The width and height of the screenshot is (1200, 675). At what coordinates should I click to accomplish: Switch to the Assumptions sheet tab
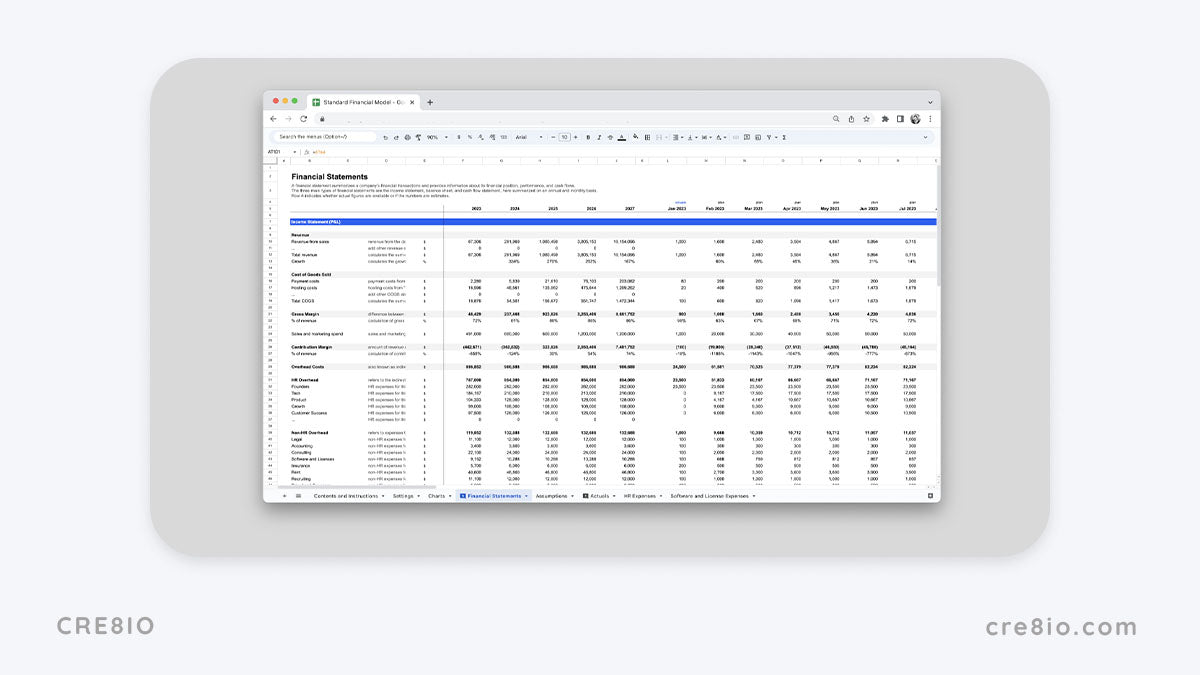(x=553, y=496)
